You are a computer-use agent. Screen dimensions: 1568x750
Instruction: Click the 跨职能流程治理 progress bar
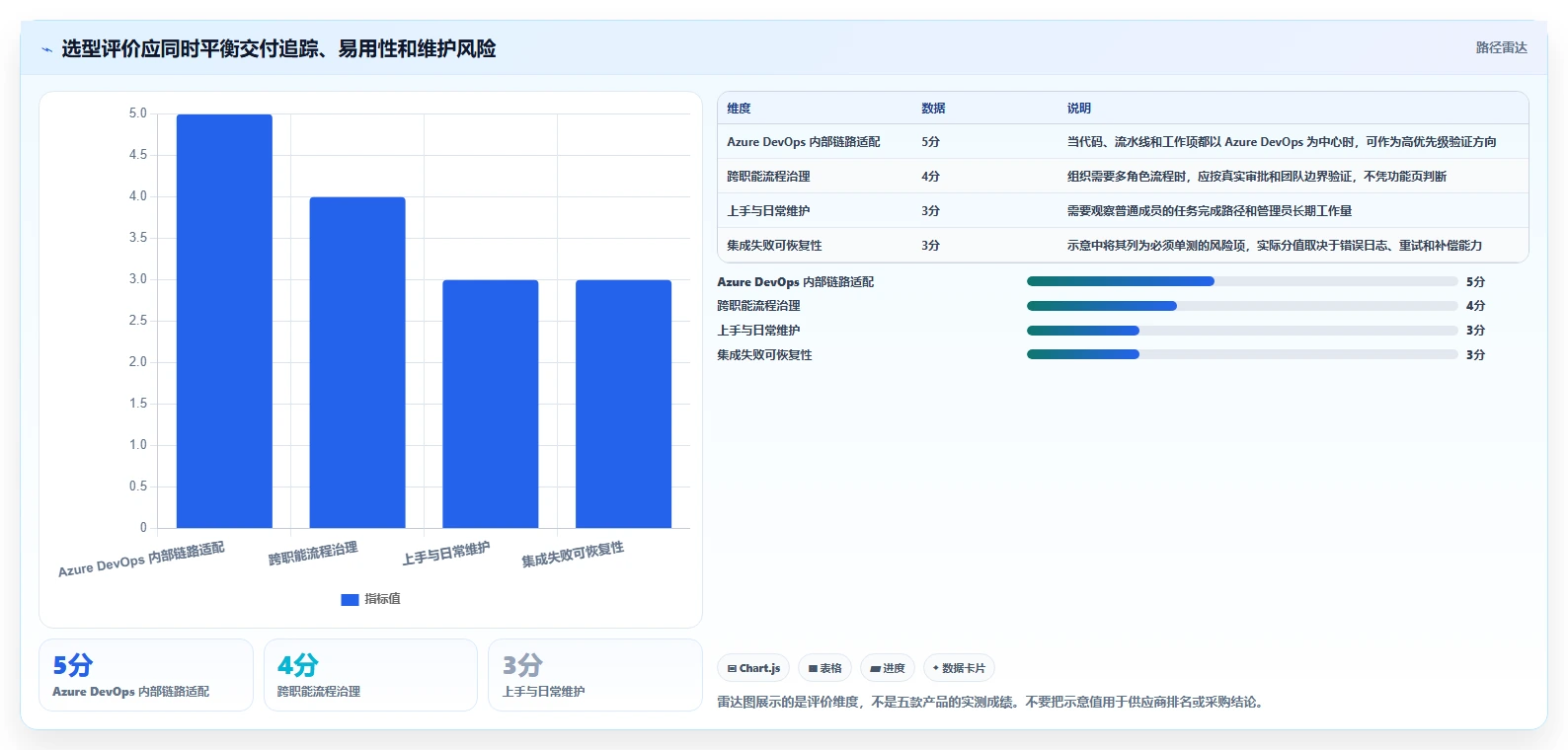tap(1242, 306)
